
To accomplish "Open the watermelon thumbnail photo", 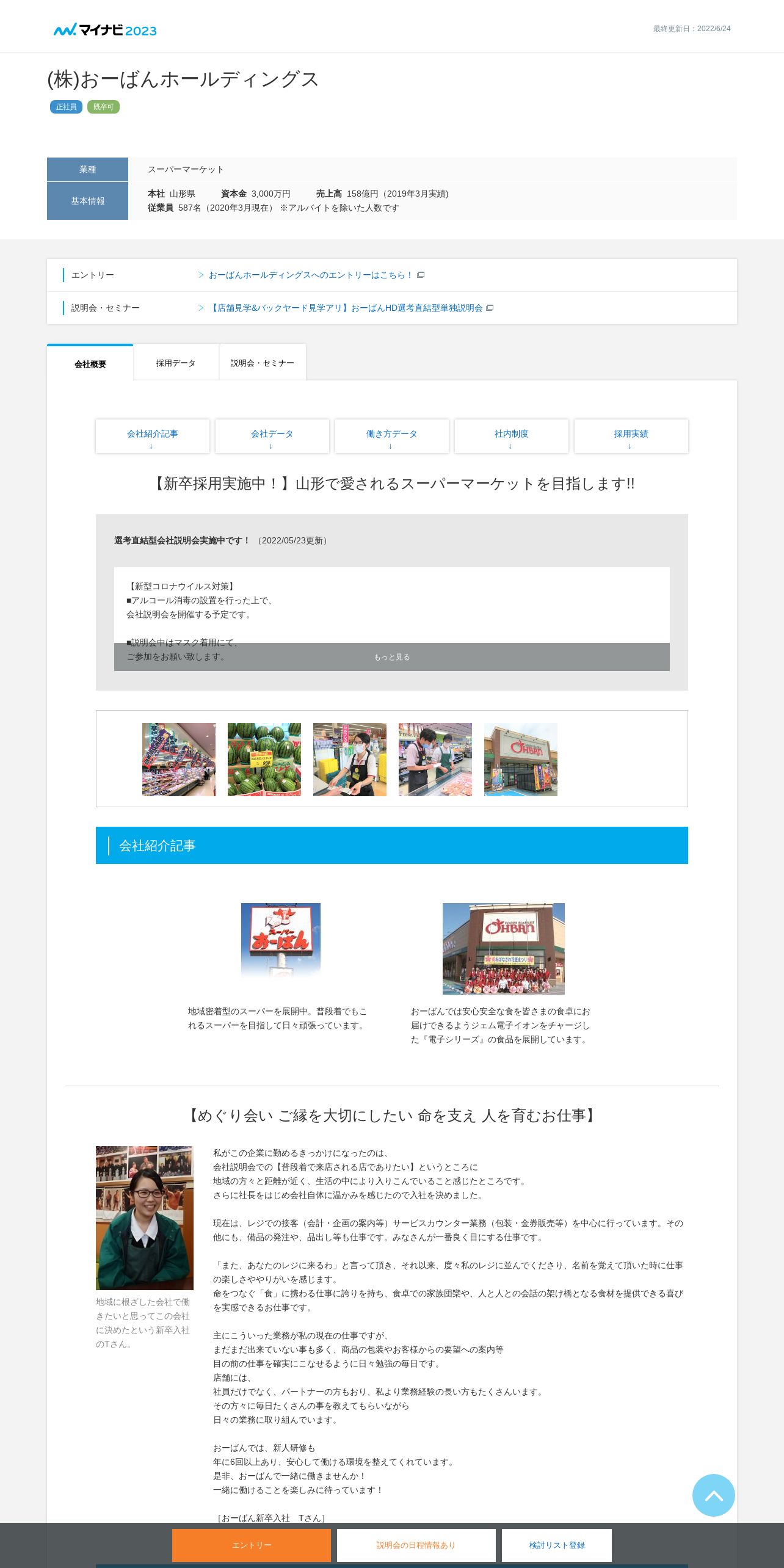I will point(264,760).
